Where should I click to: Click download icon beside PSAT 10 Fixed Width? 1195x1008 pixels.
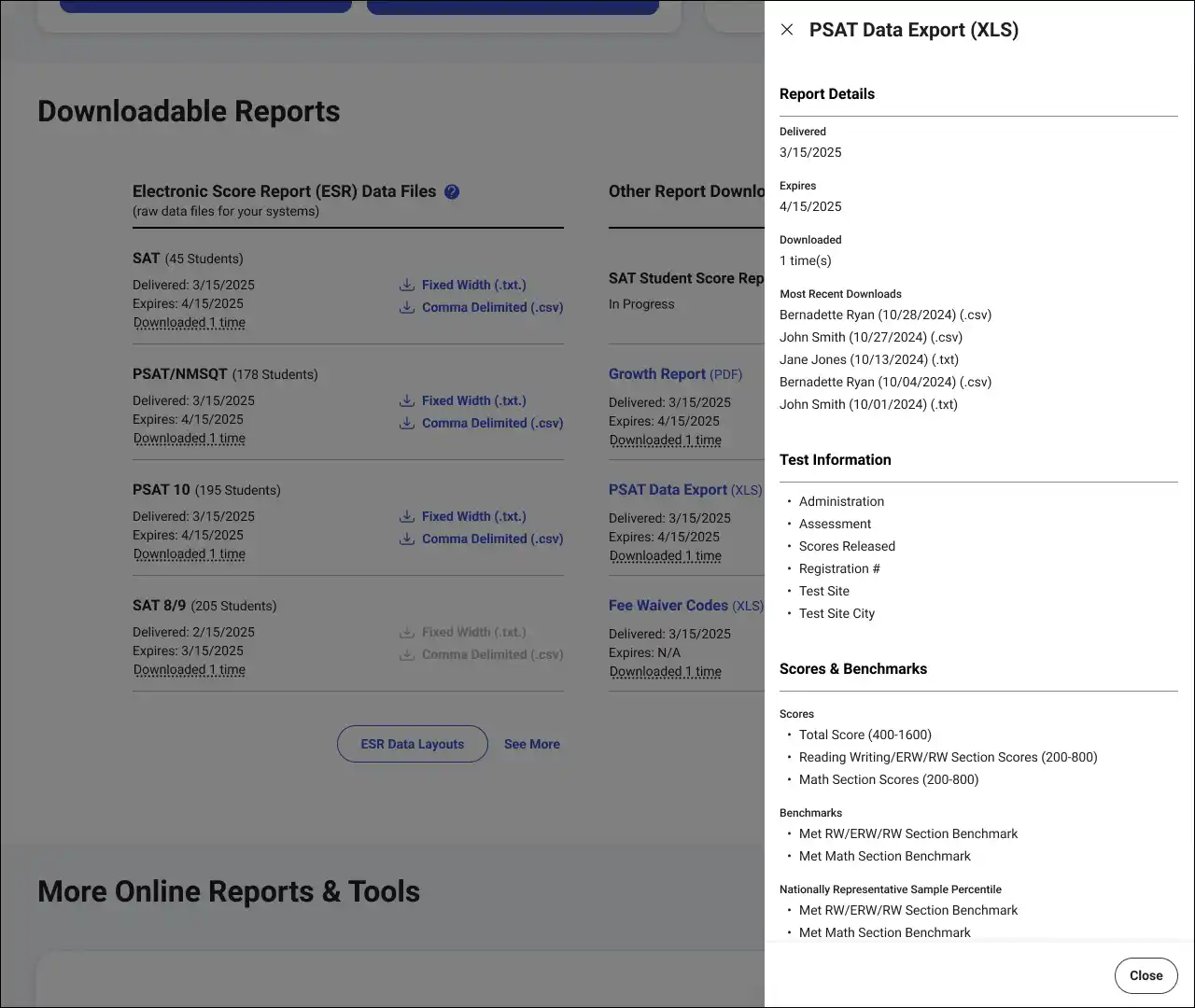click(x=407, y=516)
